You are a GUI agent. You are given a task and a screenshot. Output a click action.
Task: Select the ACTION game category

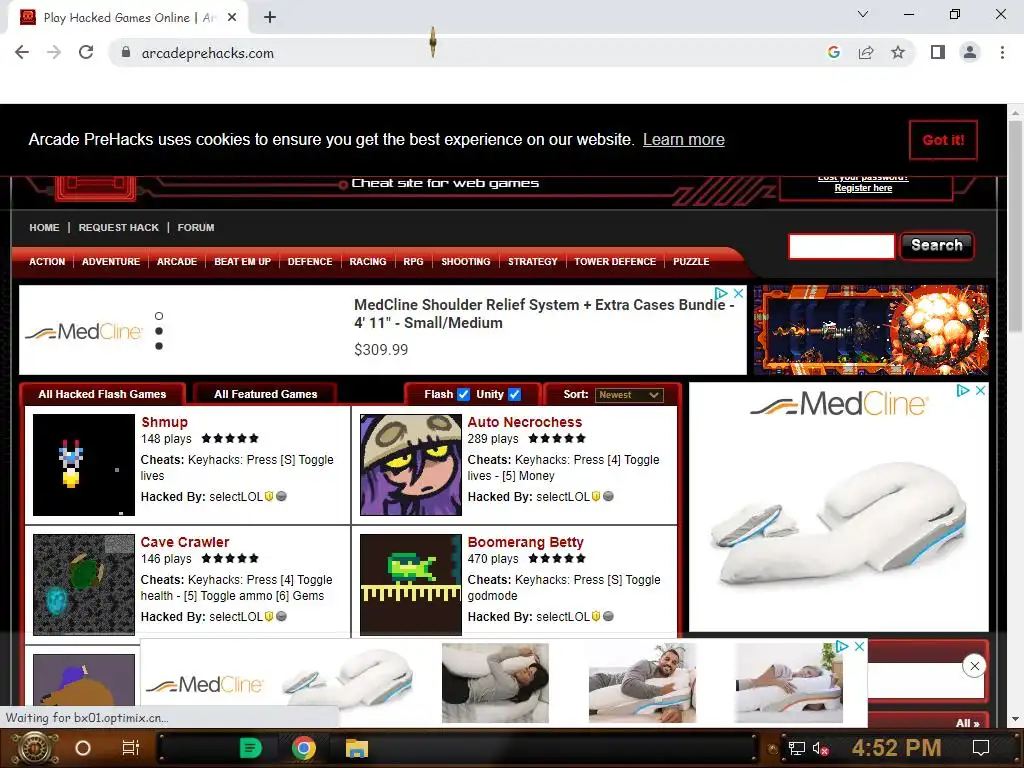tap(47, 262)
